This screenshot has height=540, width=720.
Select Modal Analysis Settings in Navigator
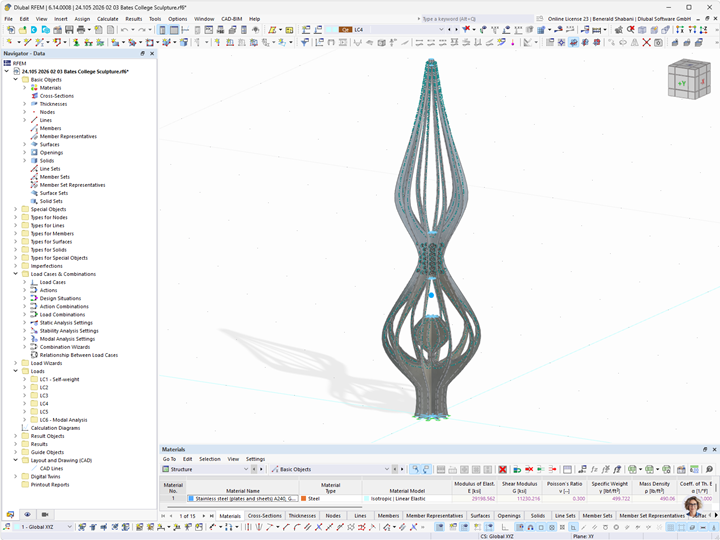click(x=67, y=339)
